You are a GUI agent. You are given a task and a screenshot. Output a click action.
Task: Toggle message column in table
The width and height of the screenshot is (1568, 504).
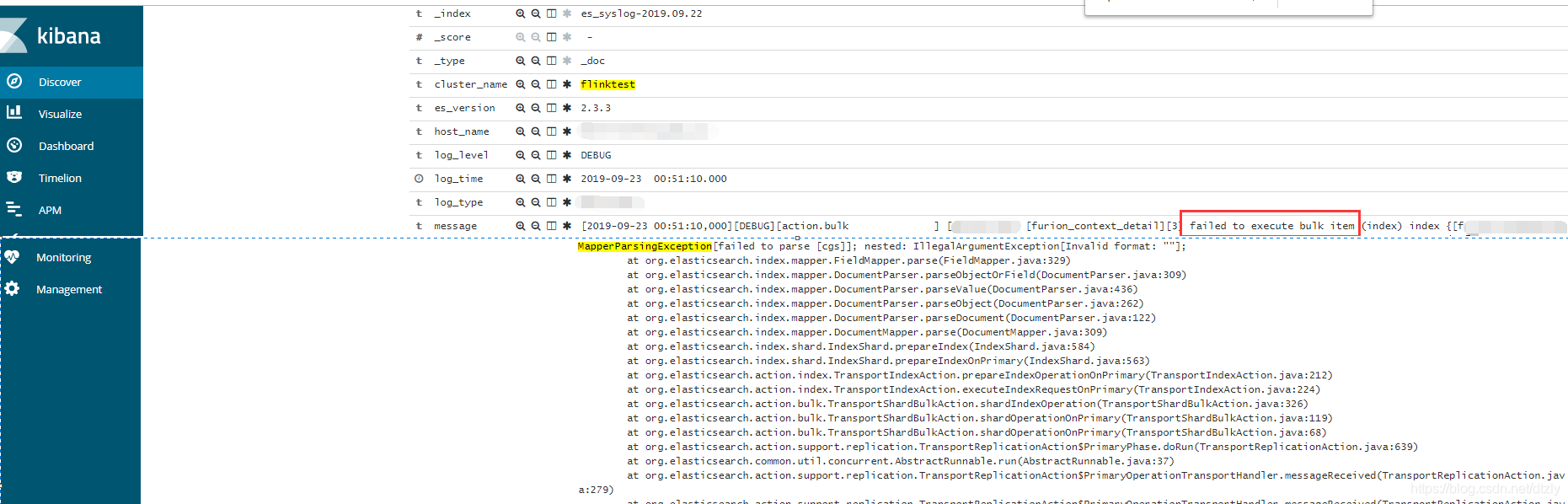point(551,226)
